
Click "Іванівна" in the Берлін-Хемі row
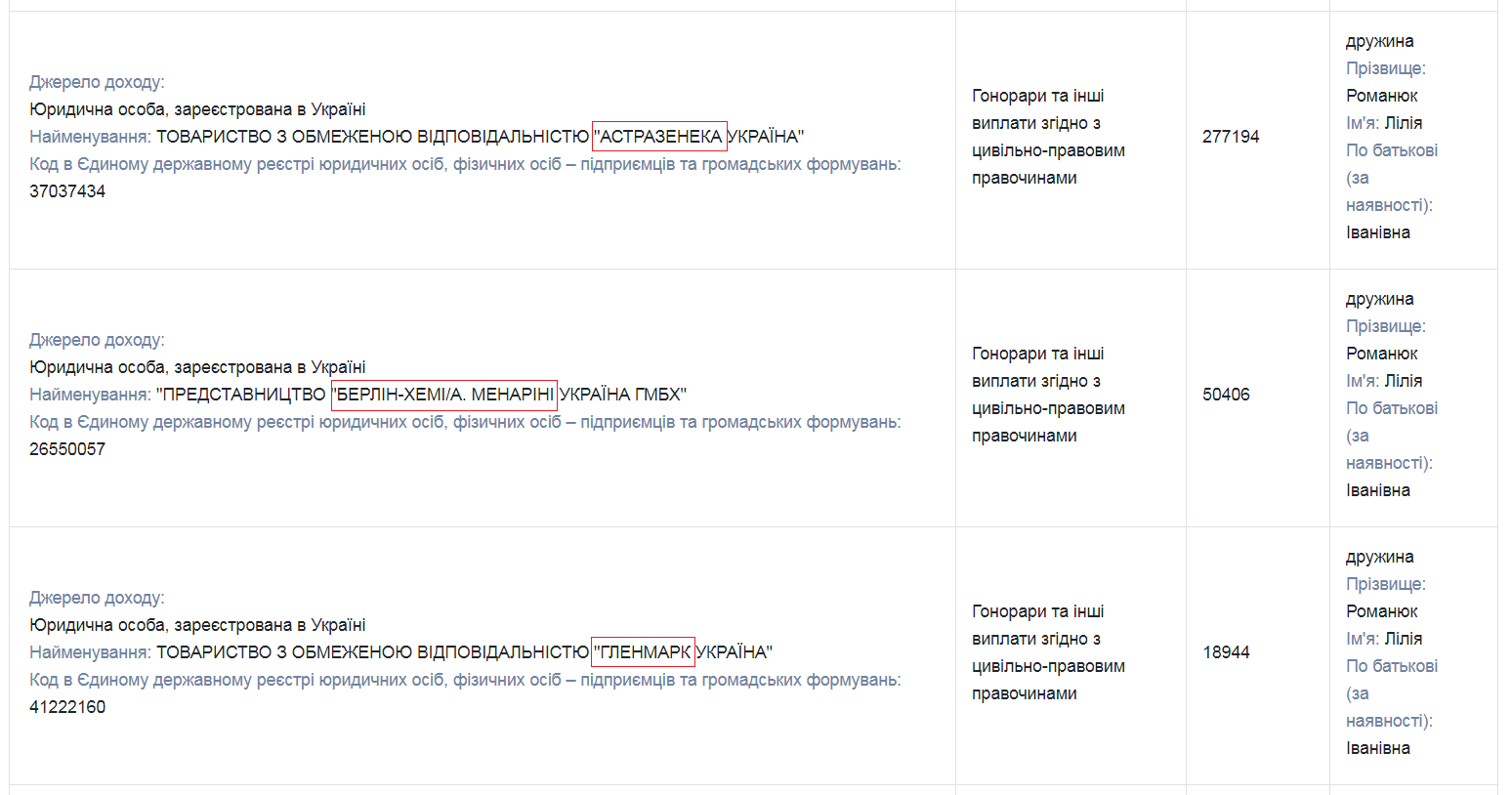click(1377, 490)
